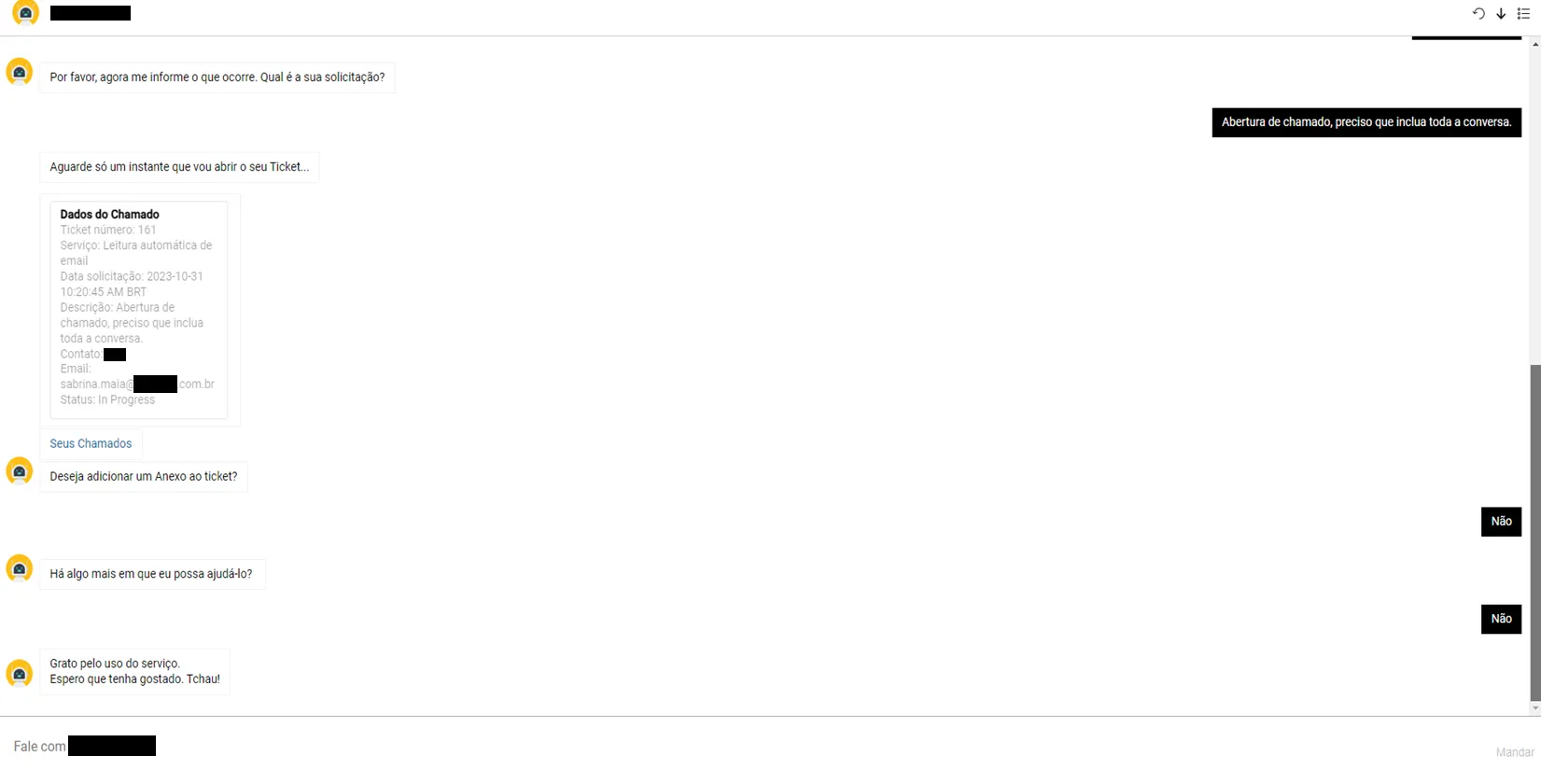Click the last 'Não' reply bubble
Image resolution: width=1541 pixels, height=784 pixels.
point(1501,619)
